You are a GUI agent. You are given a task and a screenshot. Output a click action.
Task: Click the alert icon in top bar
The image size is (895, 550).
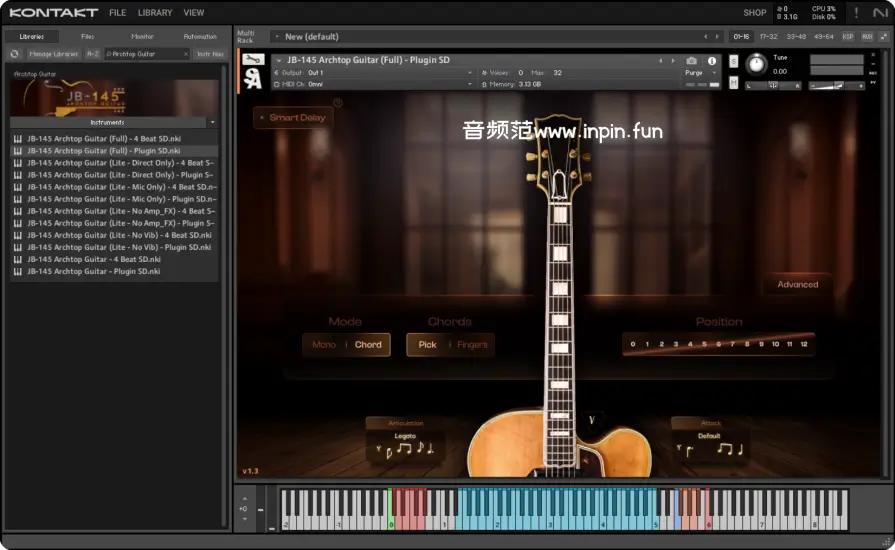(x=856, y=13)
